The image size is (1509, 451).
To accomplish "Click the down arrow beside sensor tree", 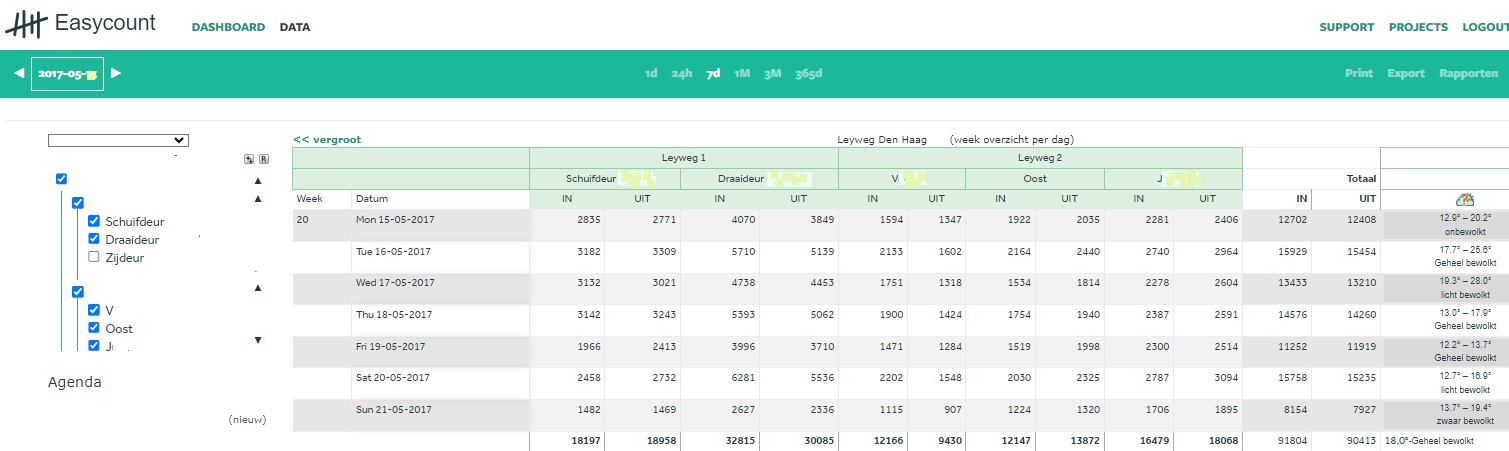I will pyautogui.click(x=258, y=340).
